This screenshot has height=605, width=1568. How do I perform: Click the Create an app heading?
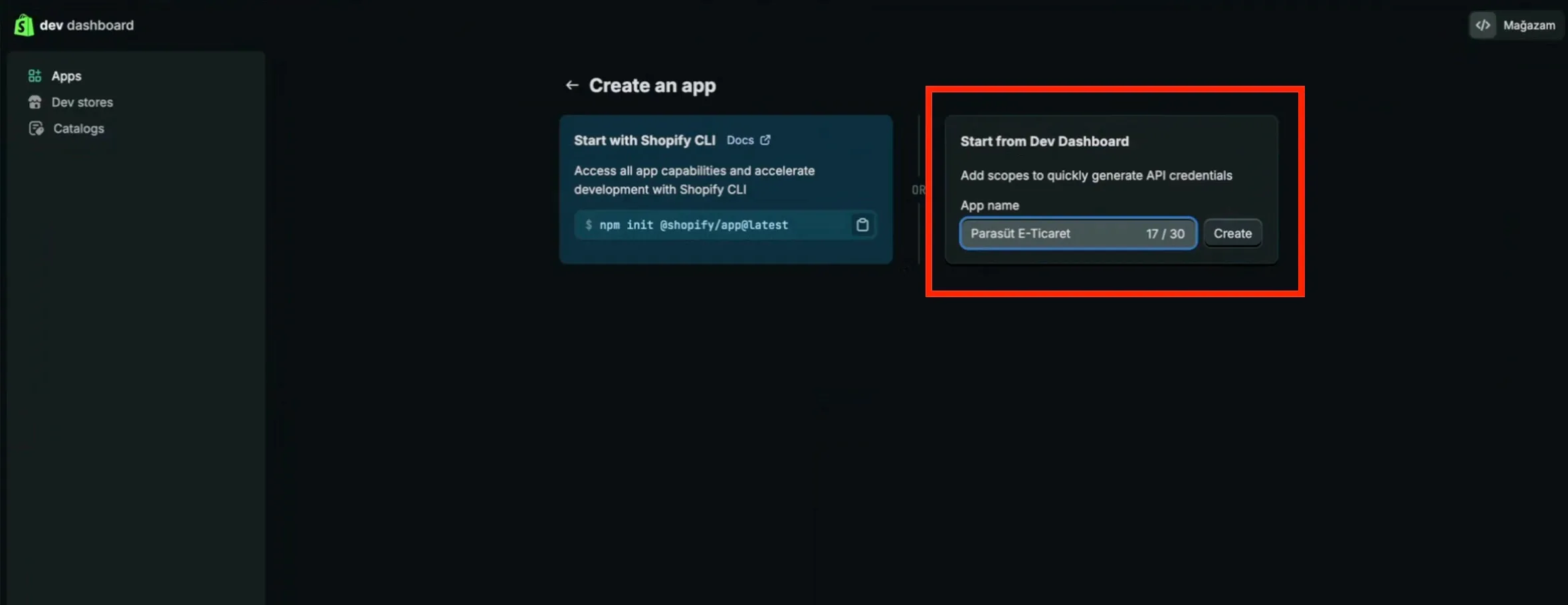pos(652,85)
